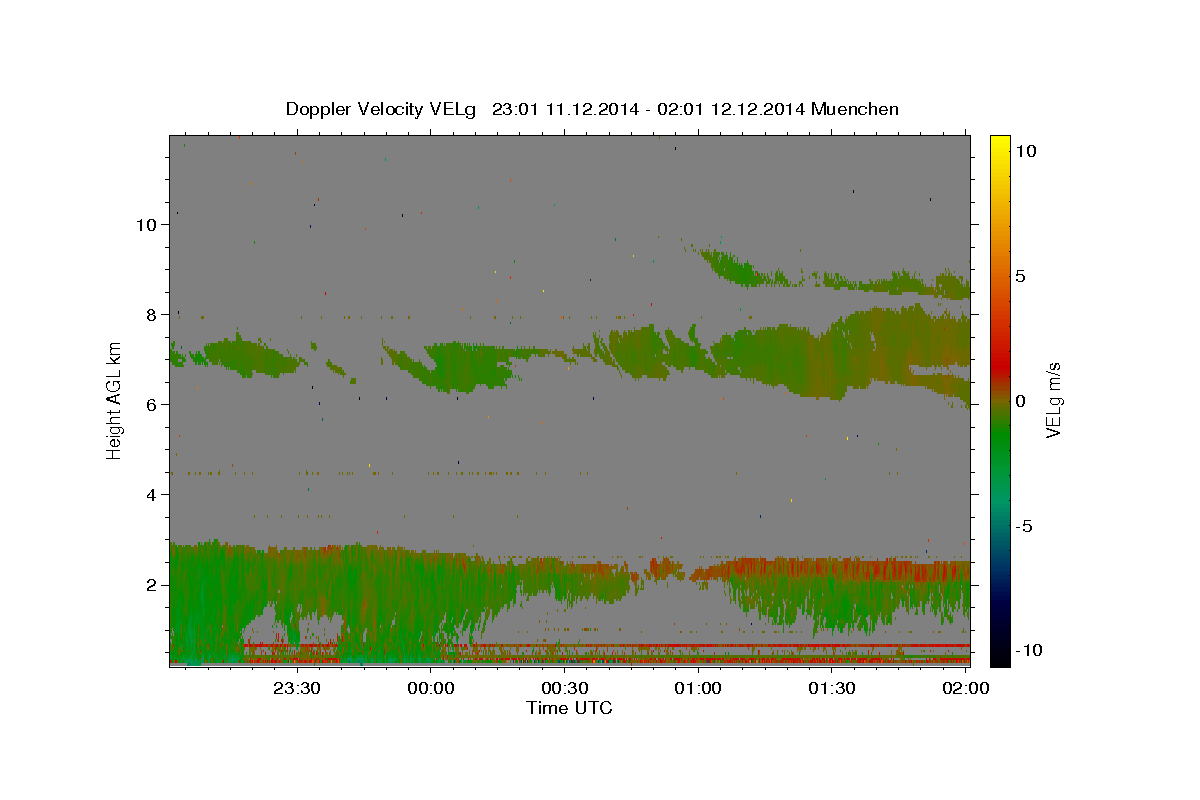This screenshot has width=1200, height=800.
Task: Click the height tick label 2
Action: [152, 585]
